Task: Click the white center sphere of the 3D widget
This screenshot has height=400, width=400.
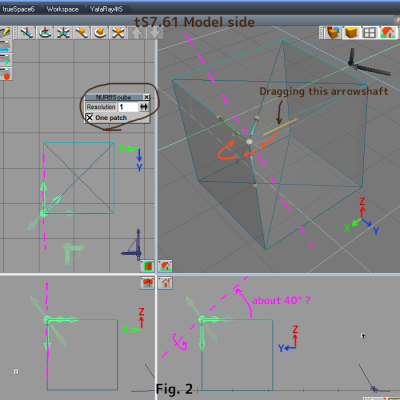Action: point(249,142)
